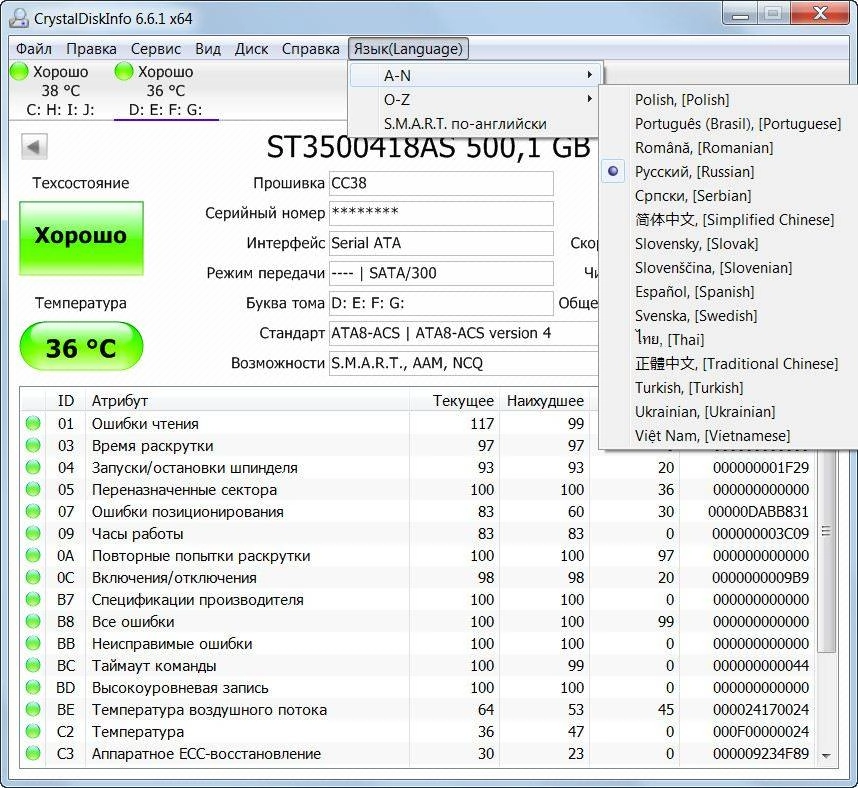This screenshot has width=858, height=788.
Task: Click the Текущее column header
Action: pos(454,401)
